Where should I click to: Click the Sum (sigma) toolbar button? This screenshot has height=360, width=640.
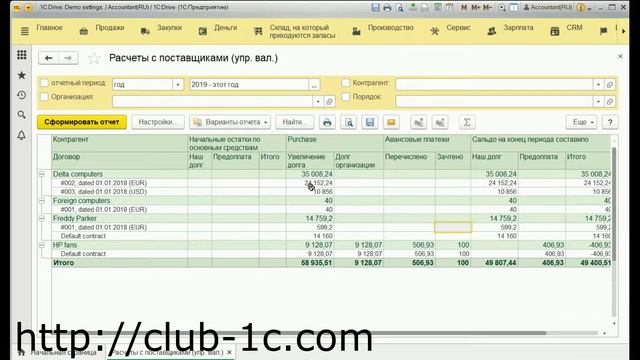click(467, 122)
